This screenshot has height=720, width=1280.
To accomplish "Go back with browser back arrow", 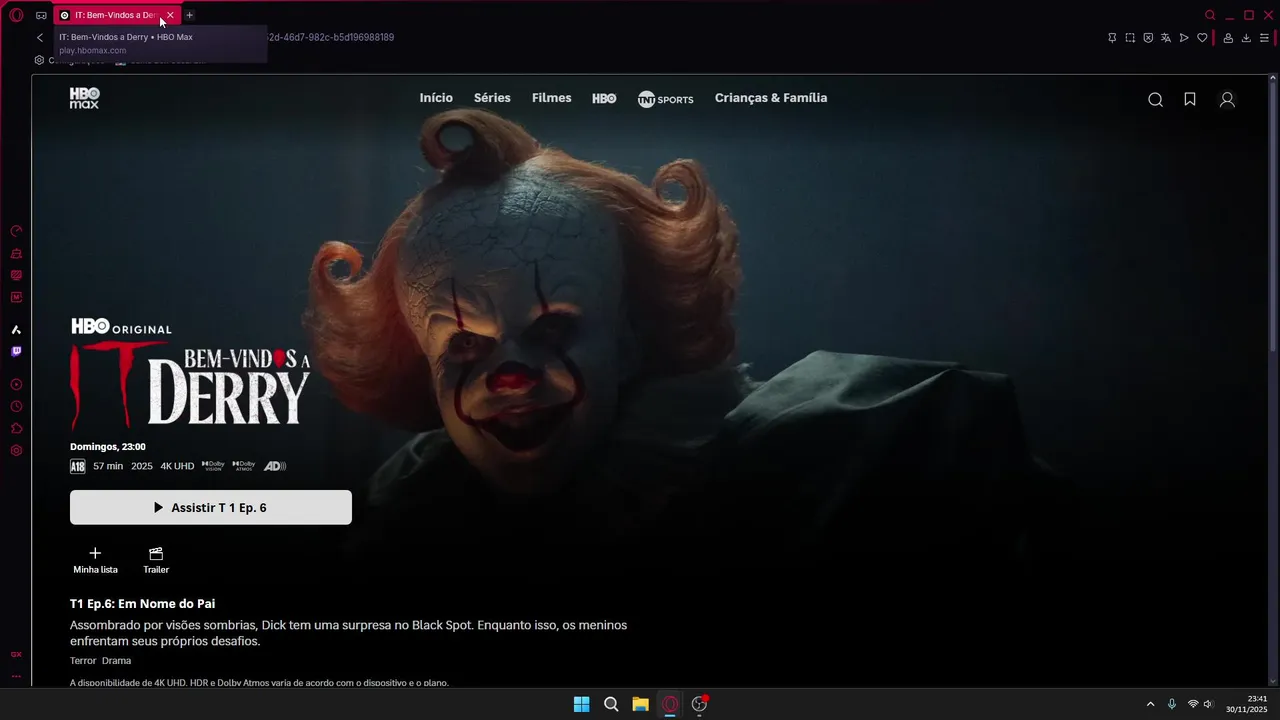I will [x=40, y=37].
